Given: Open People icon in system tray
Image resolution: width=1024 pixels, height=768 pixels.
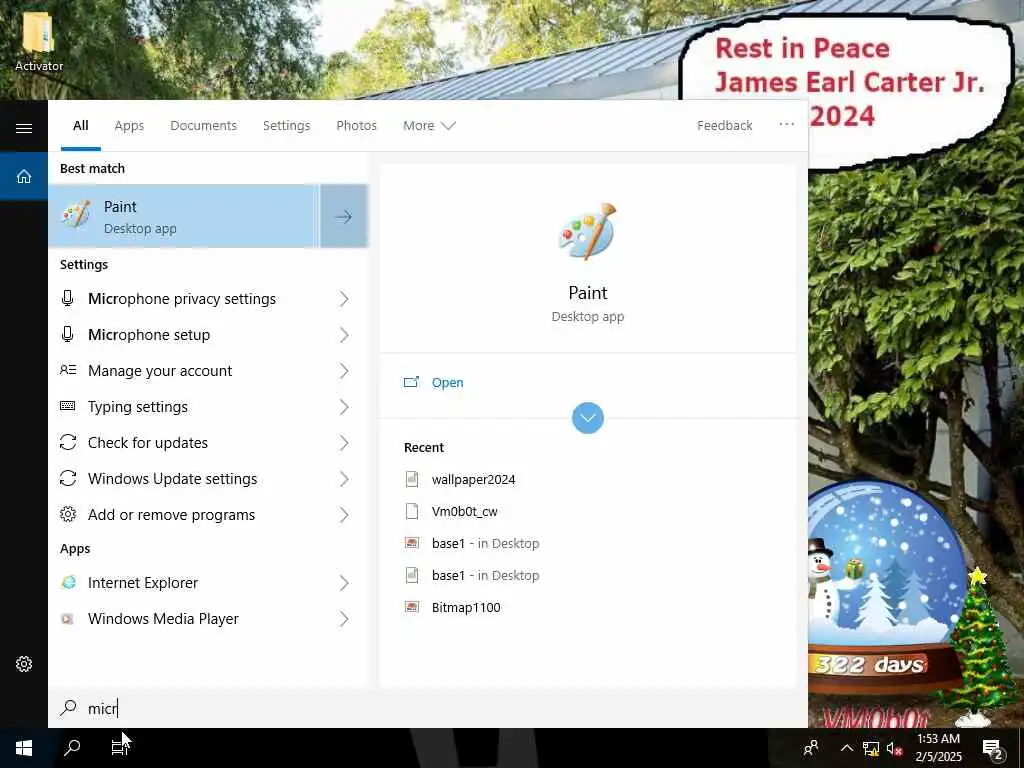Looking at the screenshot, I should [x=811, y=748].
